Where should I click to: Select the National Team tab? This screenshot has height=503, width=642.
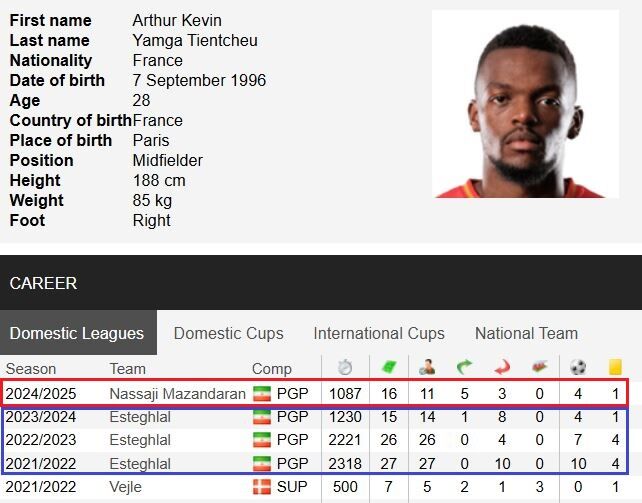526,333
